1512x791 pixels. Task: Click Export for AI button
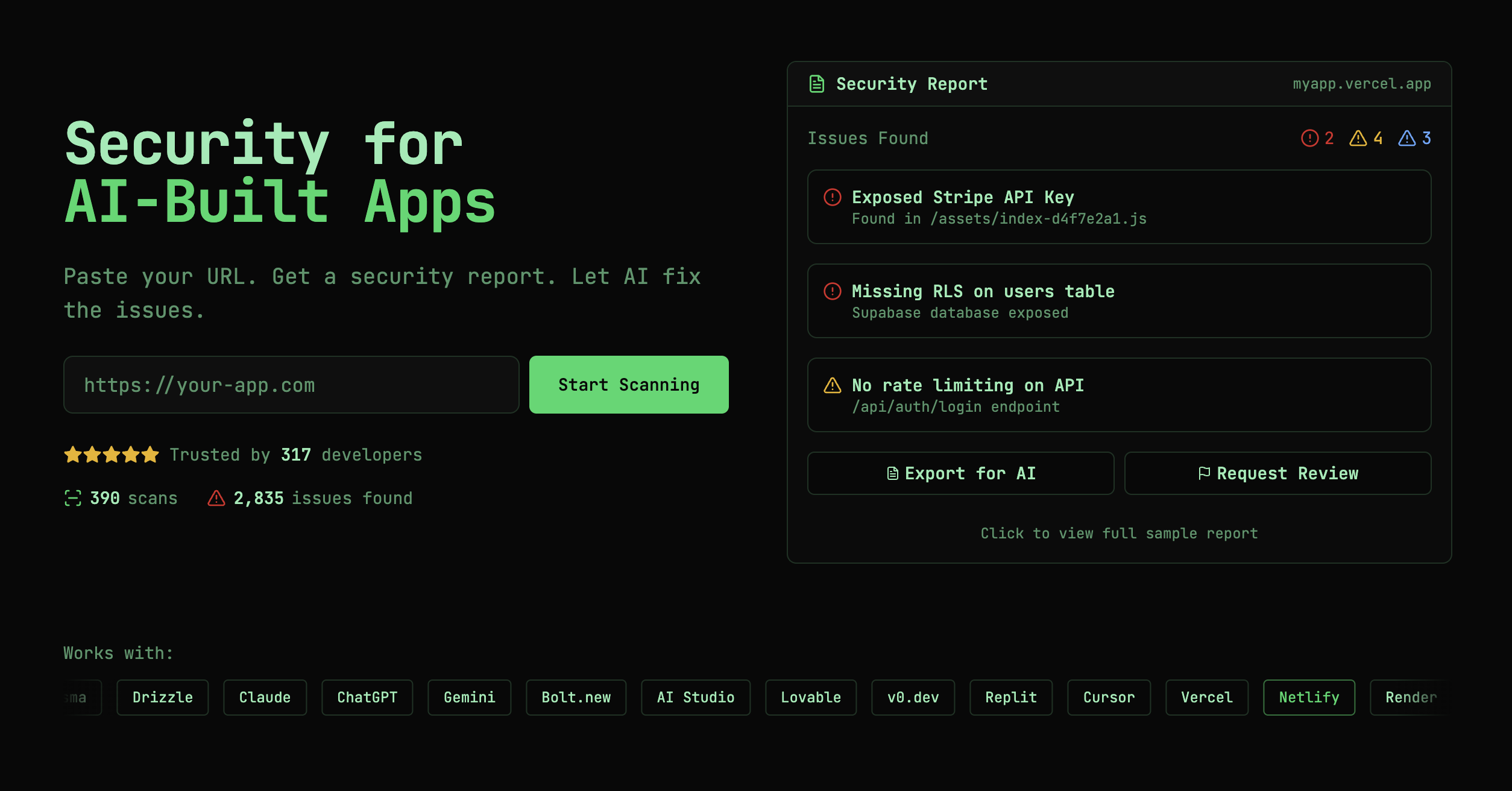point(960,473)
